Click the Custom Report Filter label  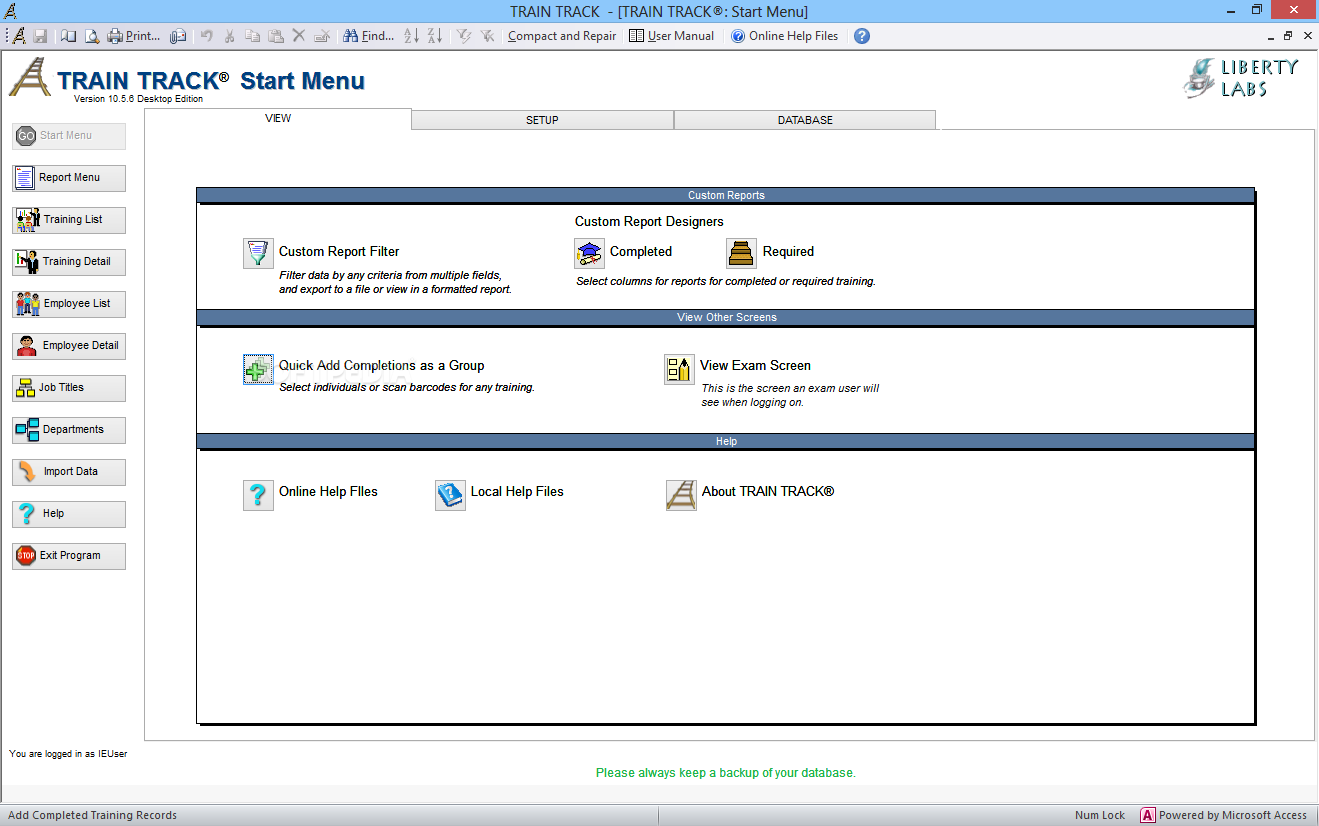coord(339,252)
